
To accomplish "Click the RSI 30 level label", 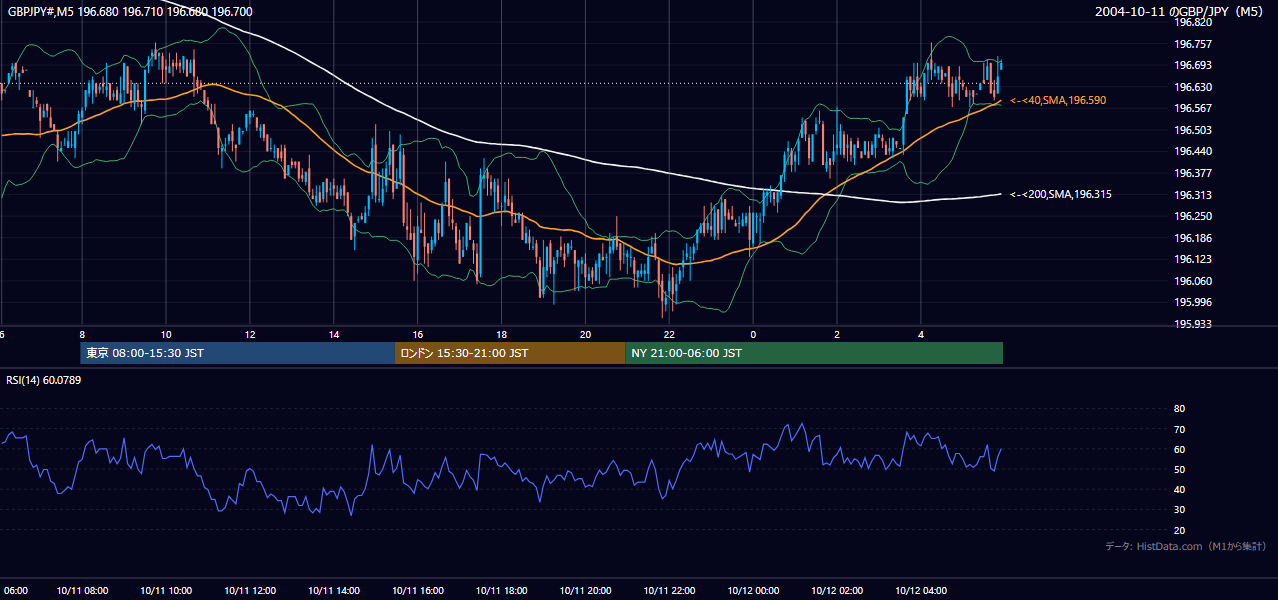I will [x=1179, y=510].
